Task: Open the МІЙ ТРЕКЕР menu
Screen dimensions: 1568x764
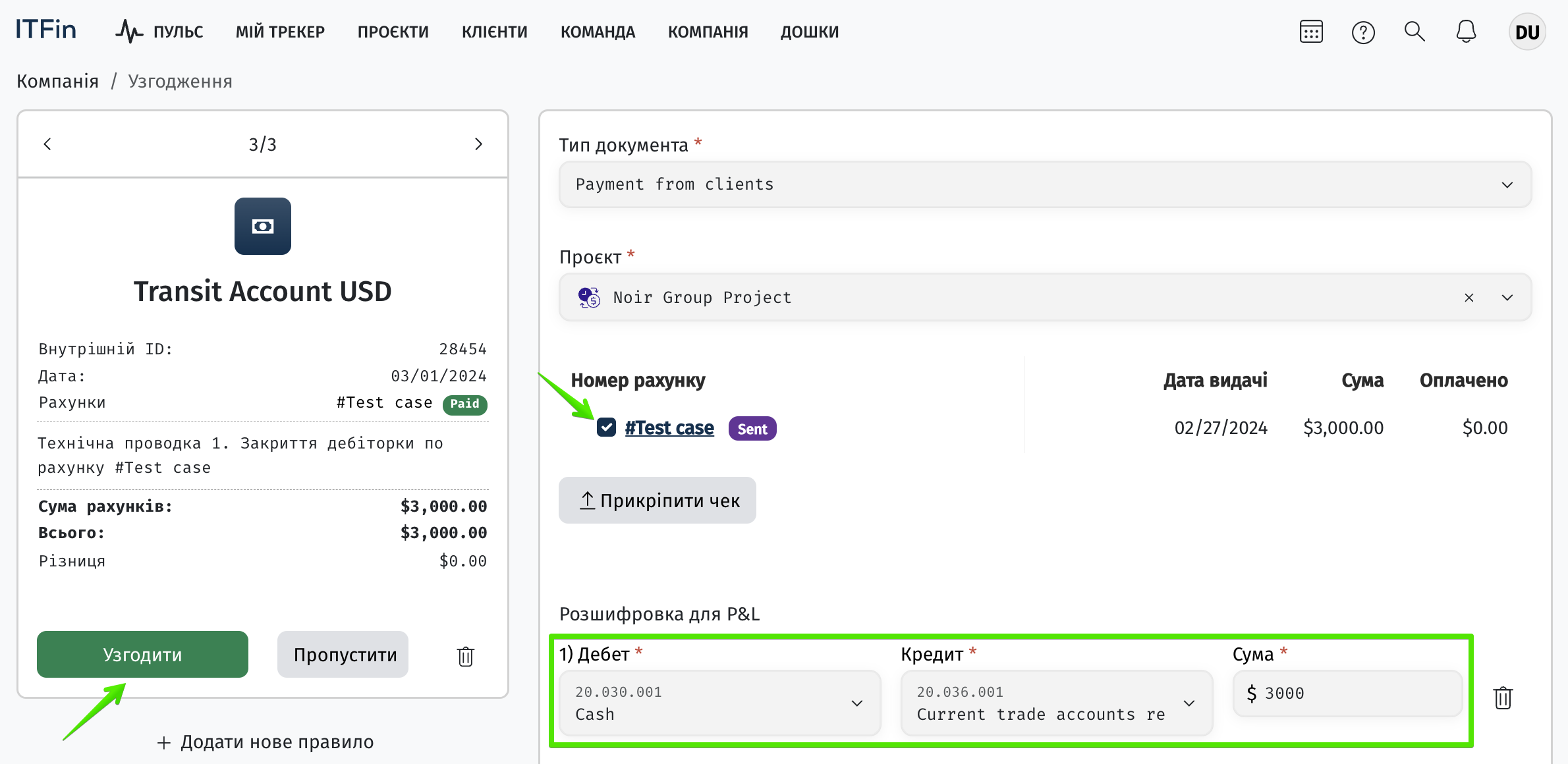Action: click(x=280, y=32)
